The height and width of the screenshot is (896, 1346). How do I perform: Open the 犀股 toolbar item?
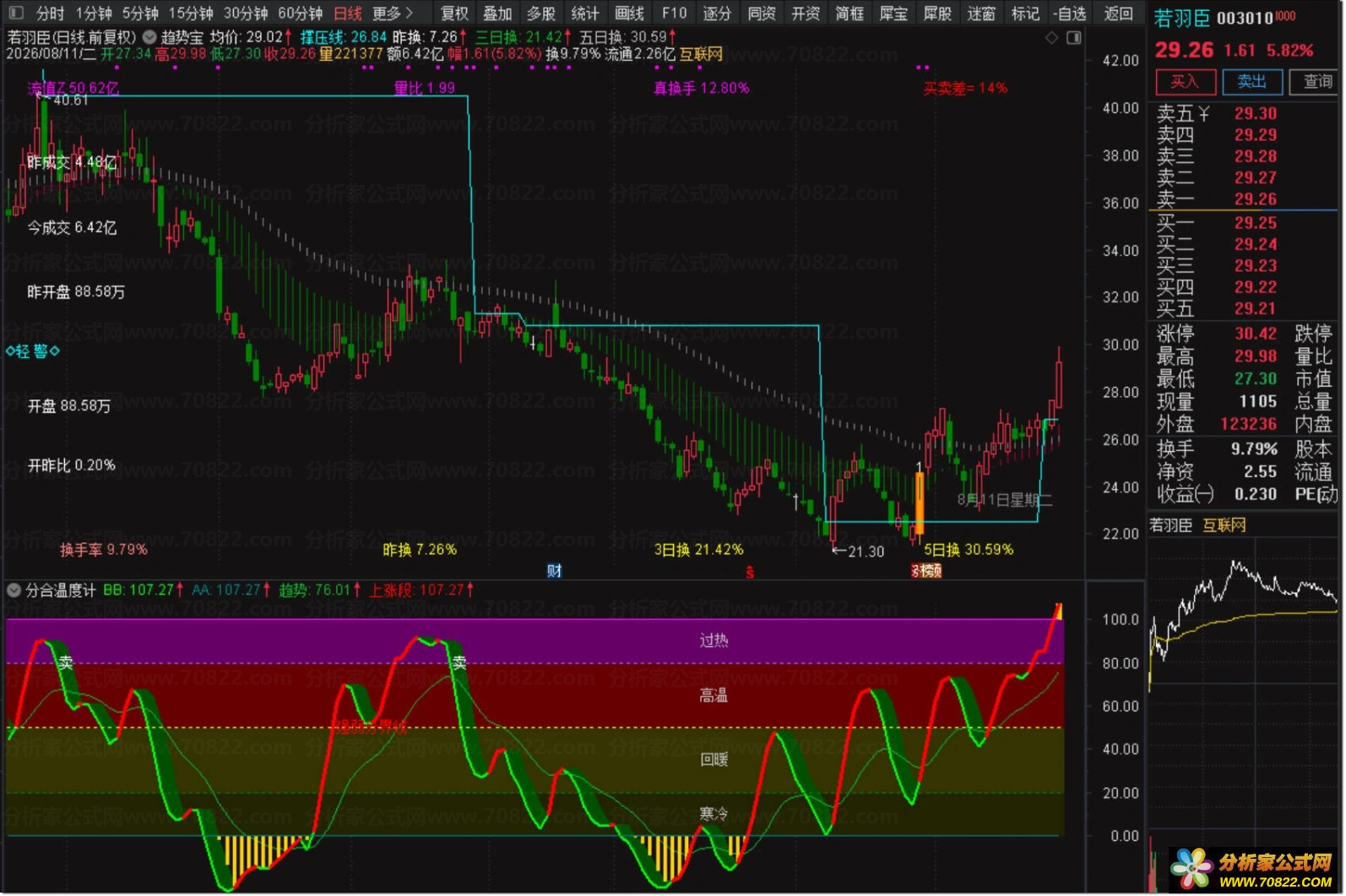(937, 14)
